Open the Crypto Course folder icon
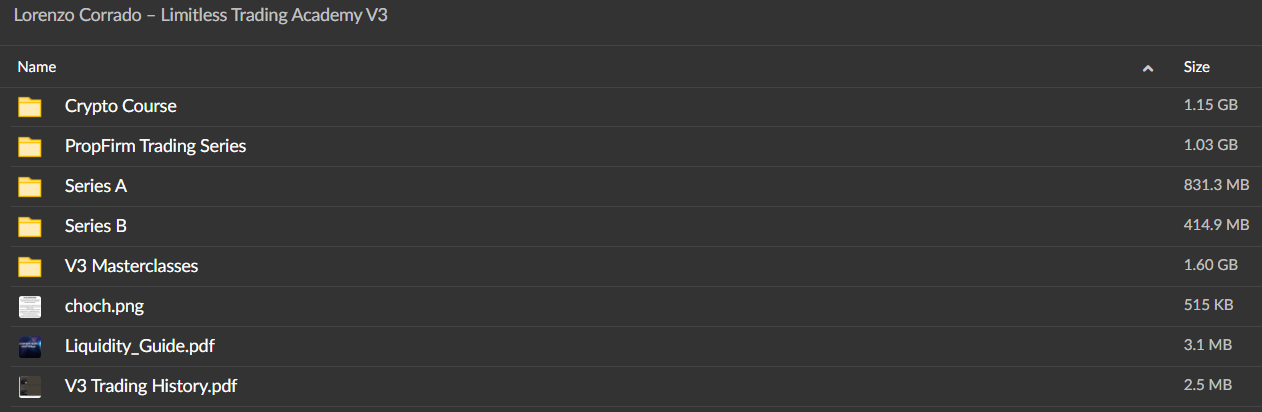The height and width of the screenshot is (412, 1262). pyautogui.click(x=30, y=107)
